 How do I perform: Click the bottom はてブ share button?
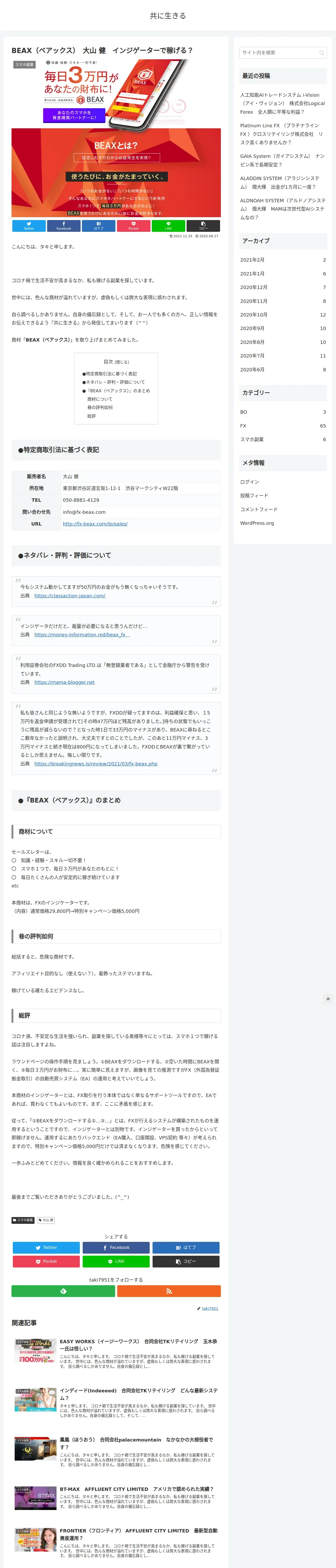pyautogui.click(x=186, y=1247)
